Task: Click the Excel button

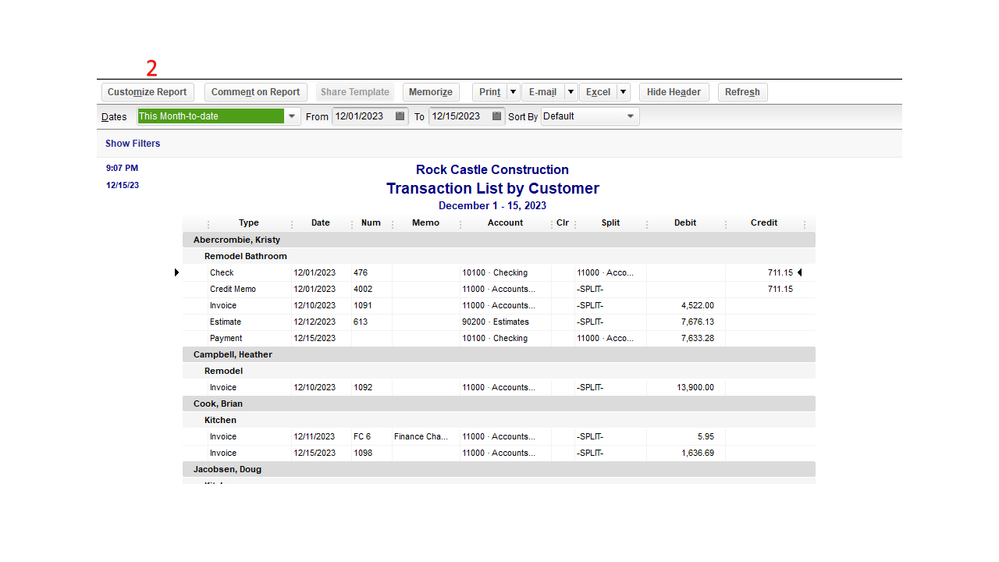Action: pos(598,92)
